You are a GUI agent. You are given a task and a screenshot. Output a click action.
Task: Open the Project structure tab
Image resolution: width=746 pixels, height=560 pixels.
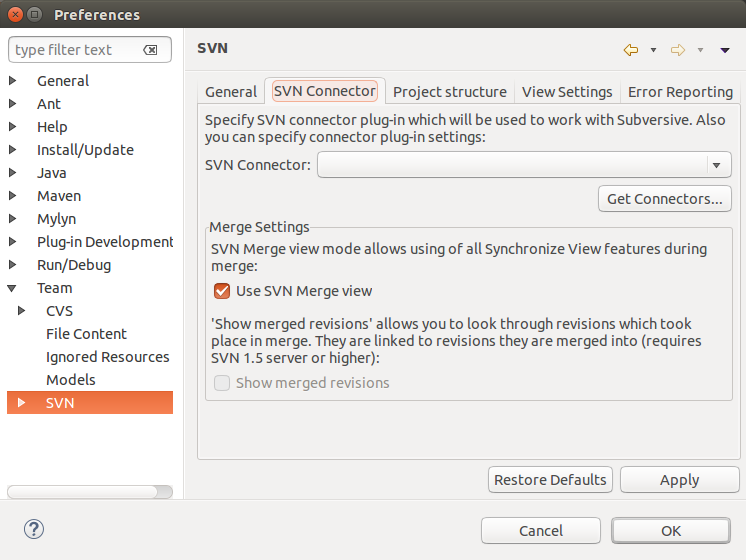[x=450, y=91]
